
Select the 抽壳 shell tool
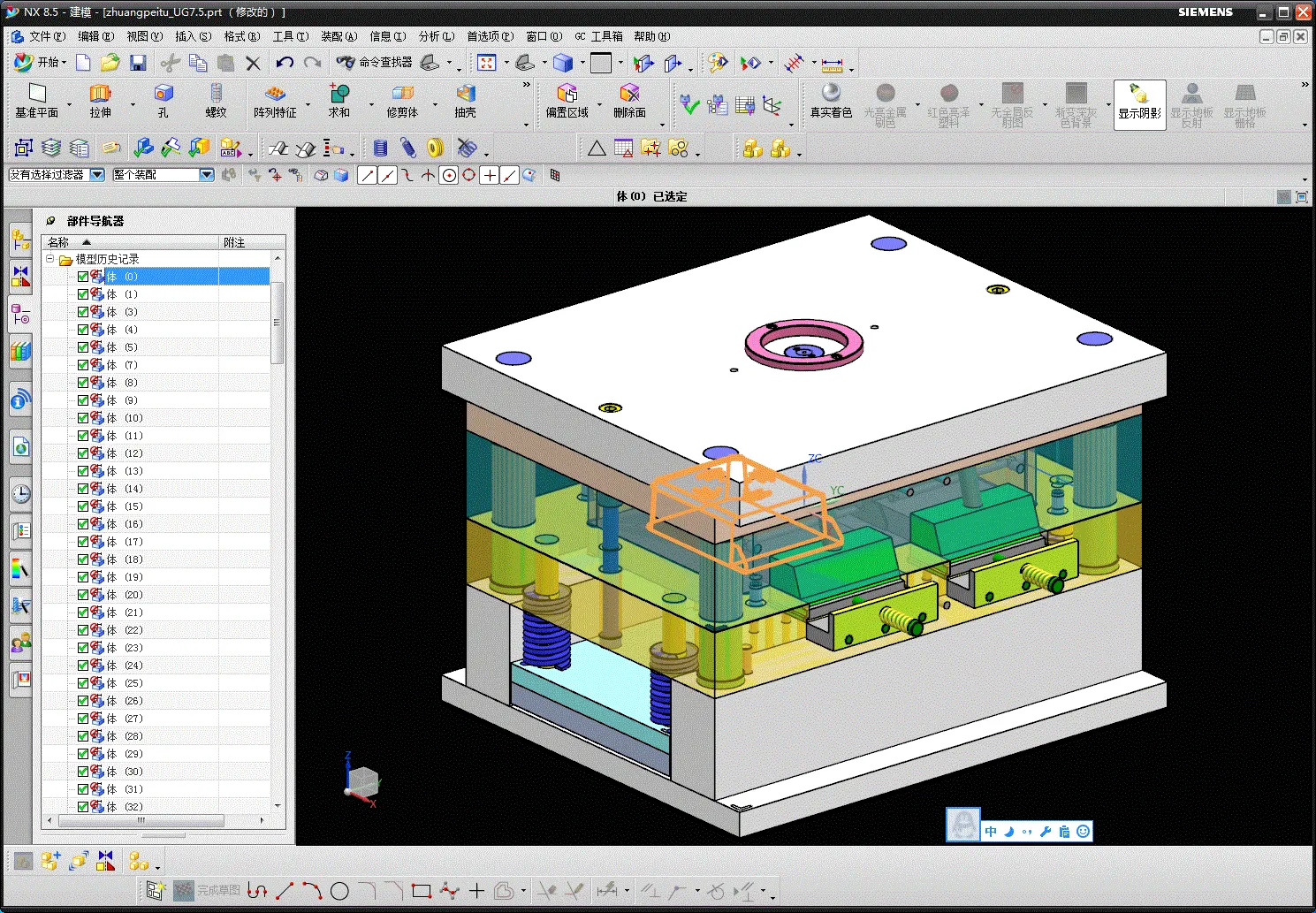click(x=465, y=102)
